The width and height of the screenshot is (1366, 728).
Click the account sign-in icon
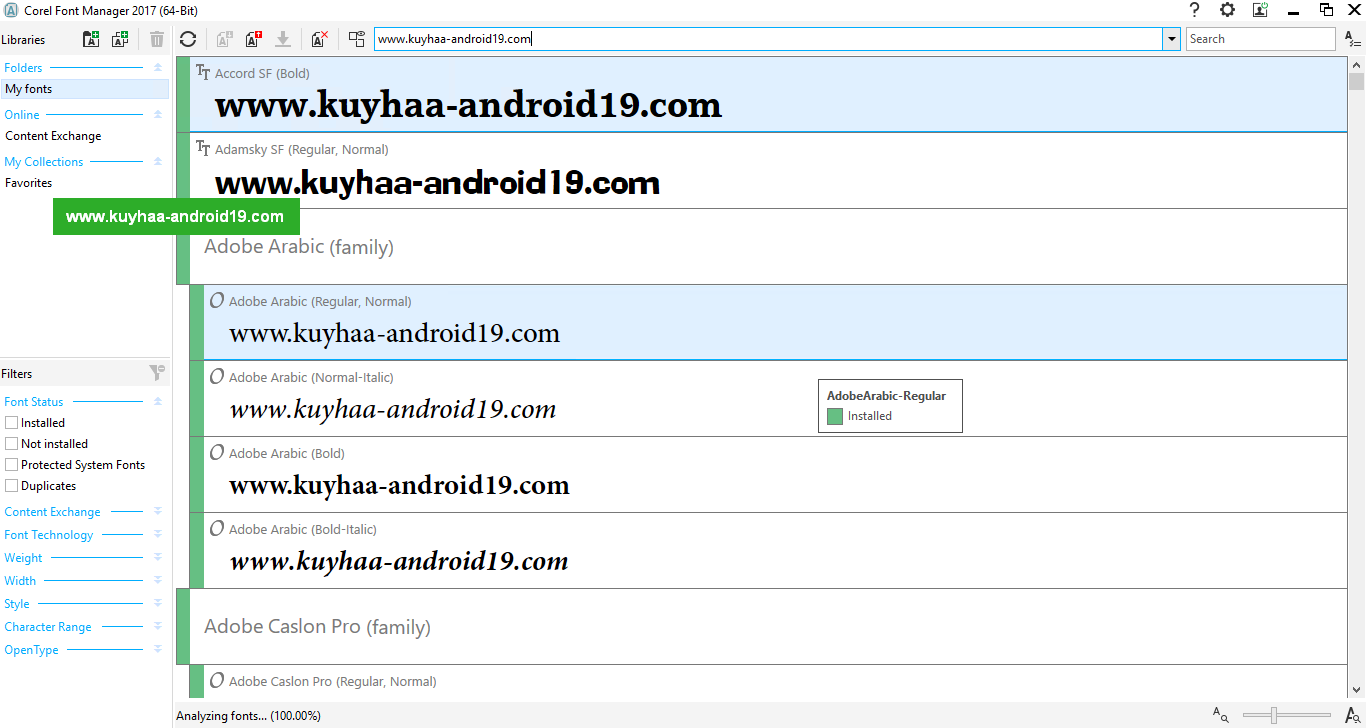tap(1260, 10)
